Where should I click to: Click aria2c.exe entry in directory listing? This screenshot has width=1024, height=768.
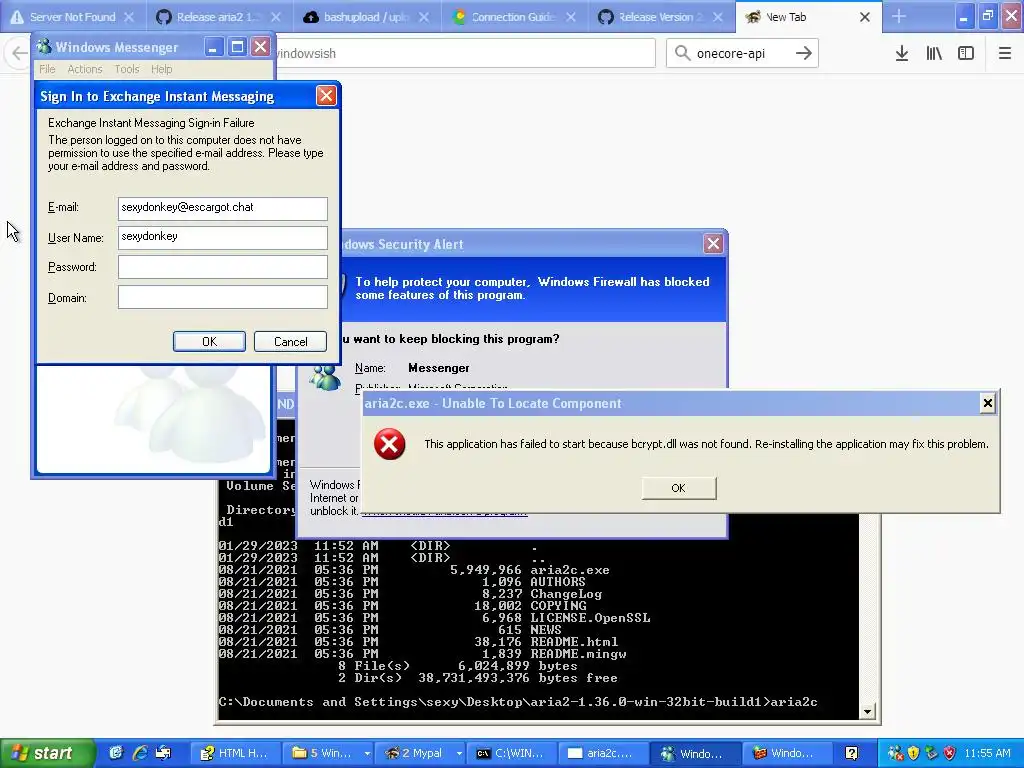(569, 570)
